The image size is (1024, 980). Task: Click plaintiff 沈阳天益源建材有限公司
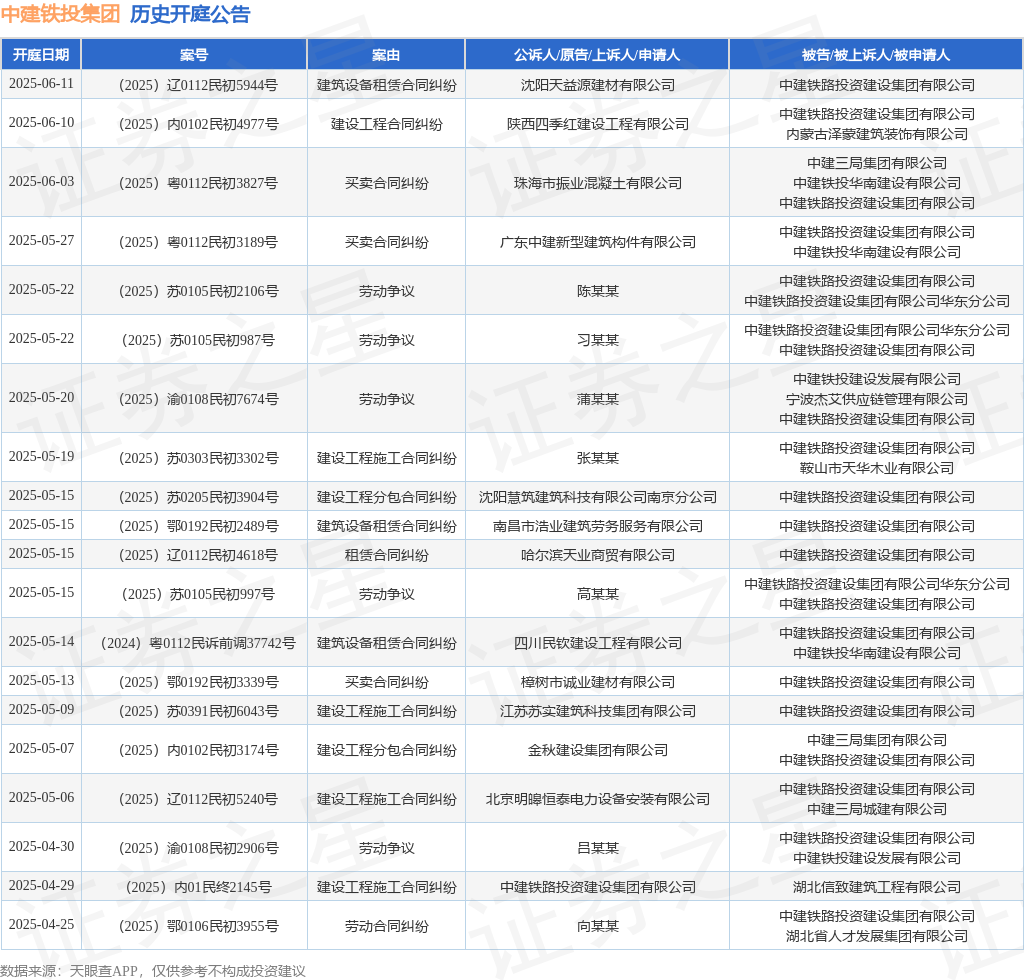tap(598, 85)
